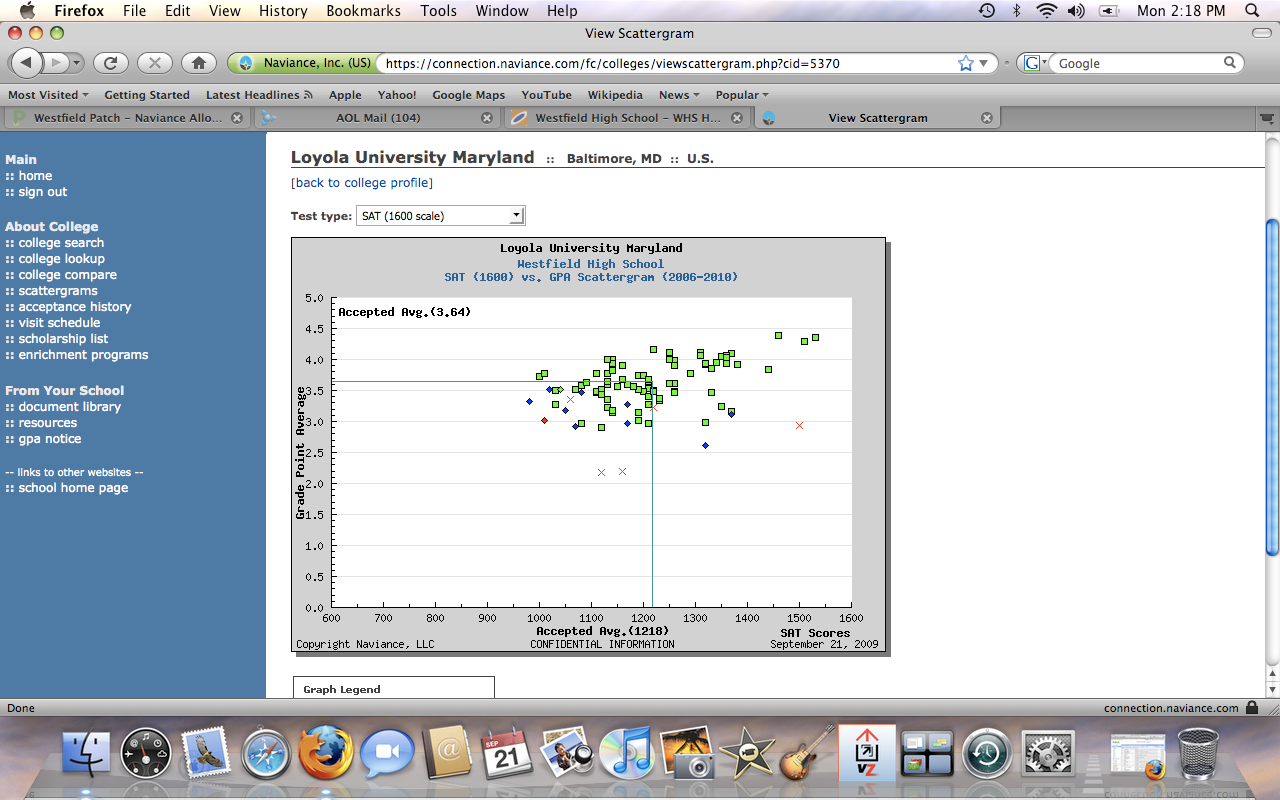This screenshot has width=1280, height=800.
Task: Open Finder from the Dock
Action: pyautogui.click(x=84, y=752)
